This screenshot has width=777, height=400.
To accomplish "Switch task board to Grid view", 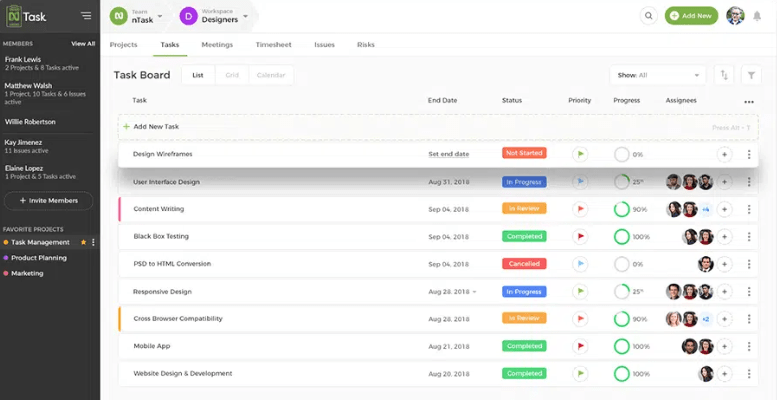I will pos(231,75).
